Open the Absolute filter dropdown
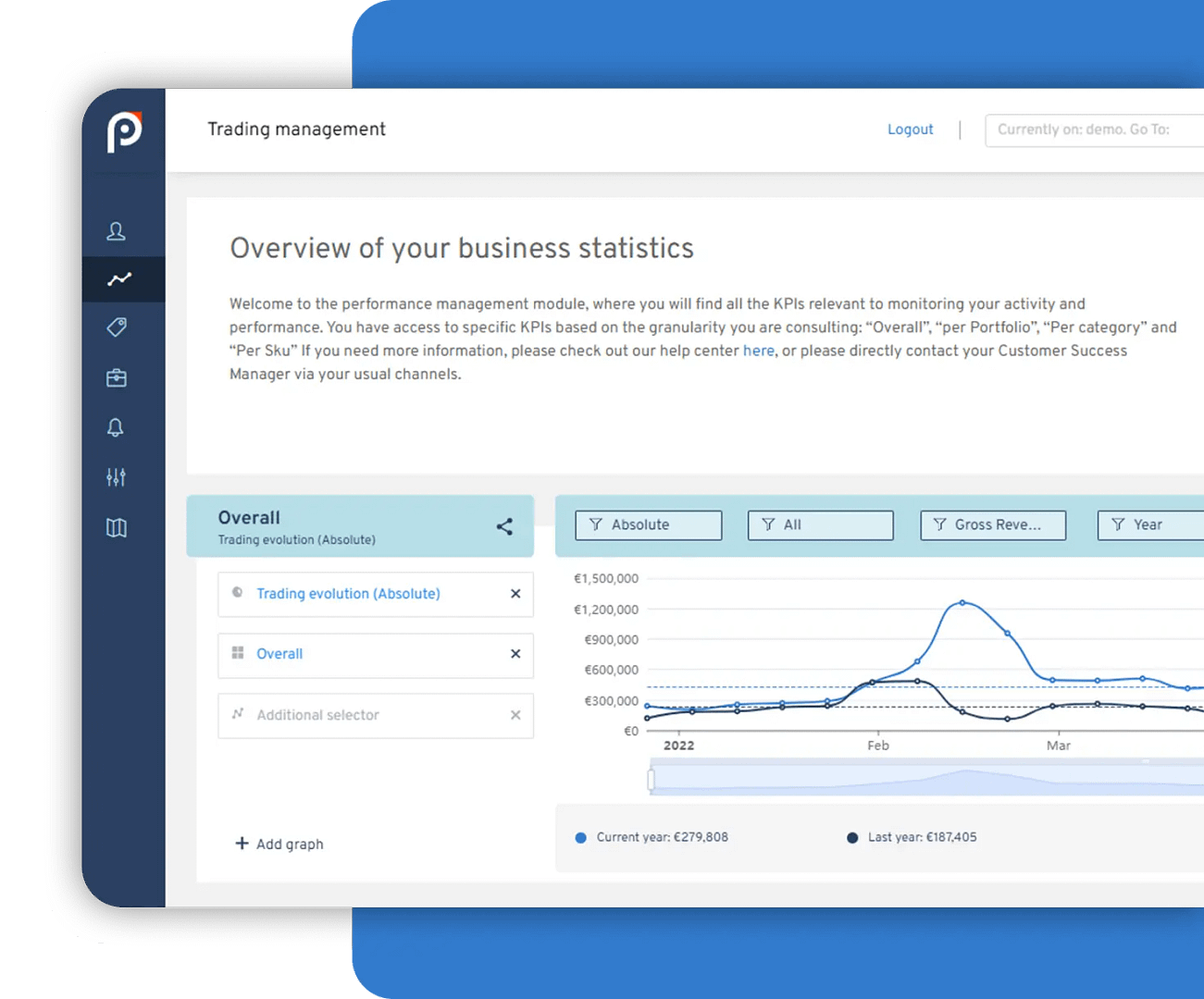This screenshot has height=999, width=1204. (648, 524)
